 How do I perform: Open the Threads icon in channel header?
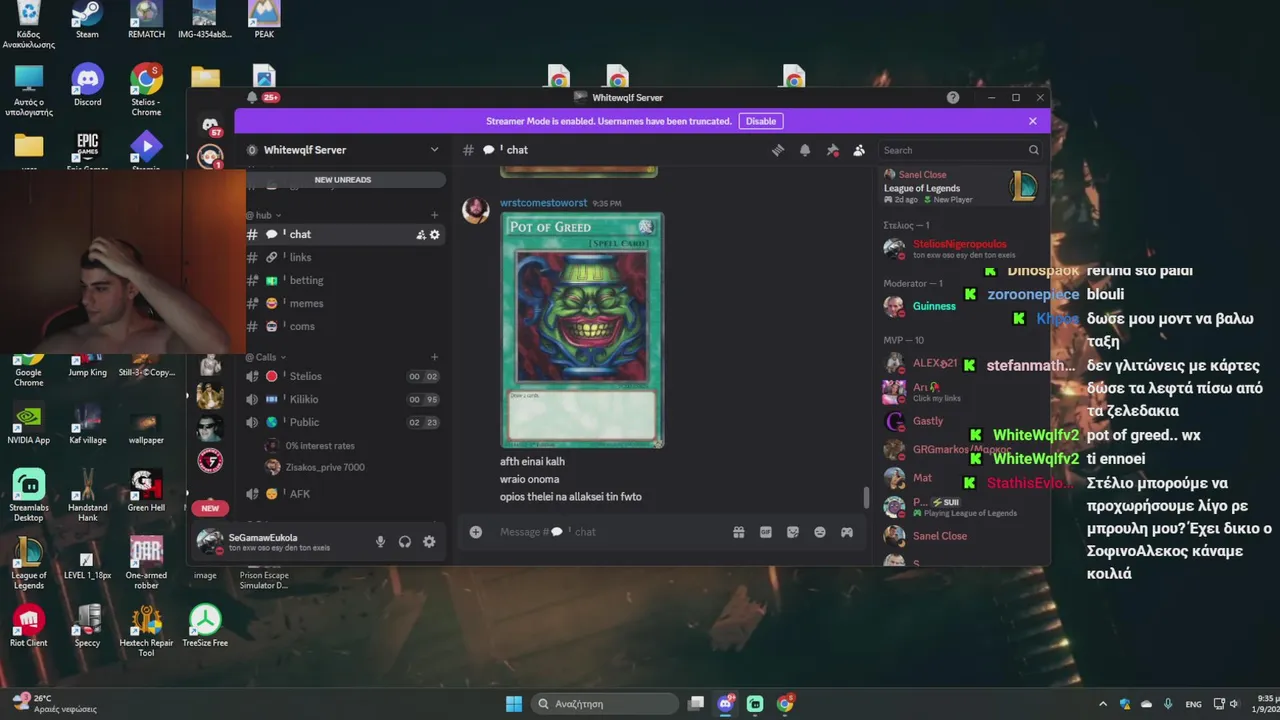pos(778,150)
